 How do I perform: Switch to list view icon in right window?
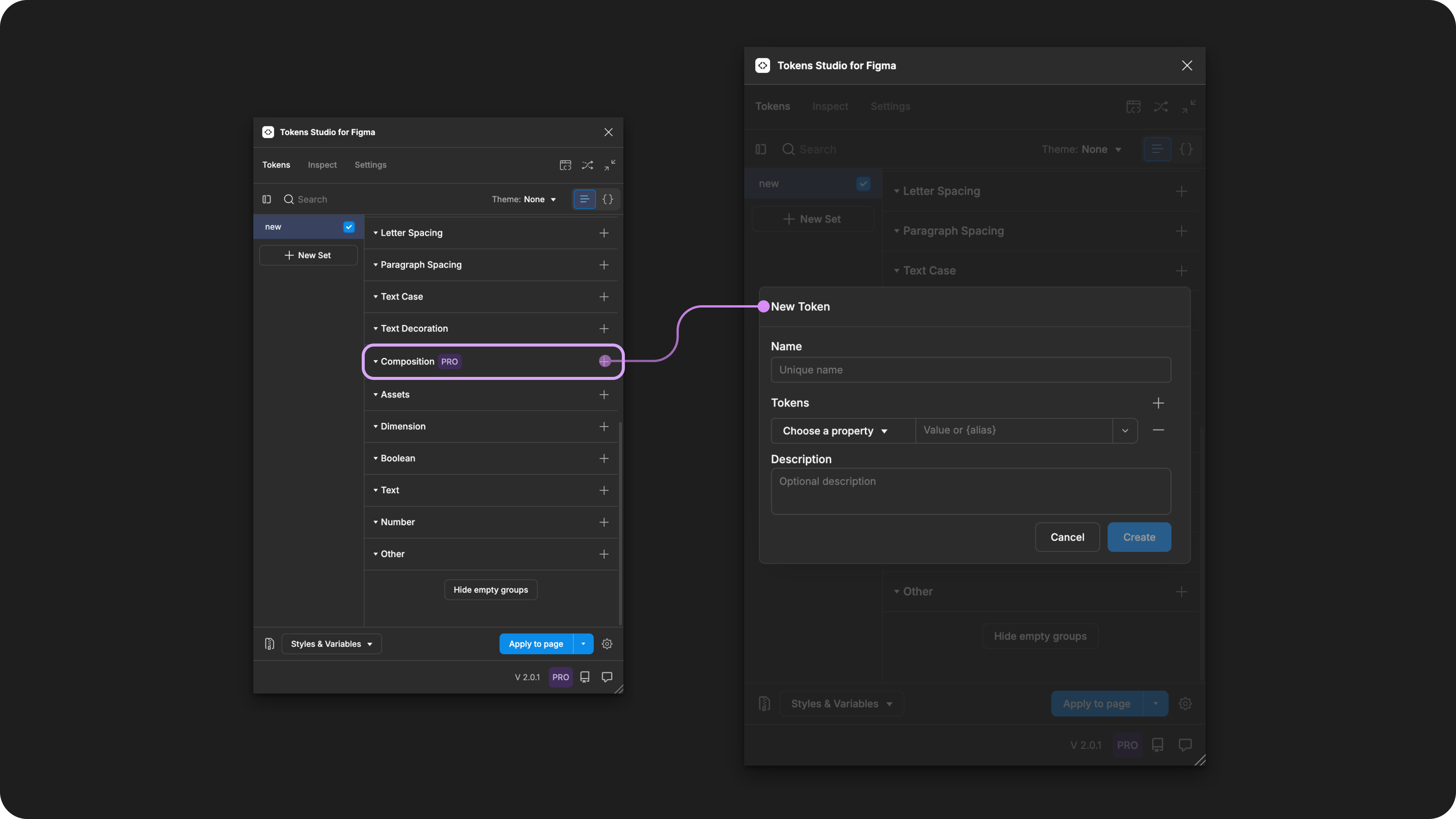(1157, 149)
